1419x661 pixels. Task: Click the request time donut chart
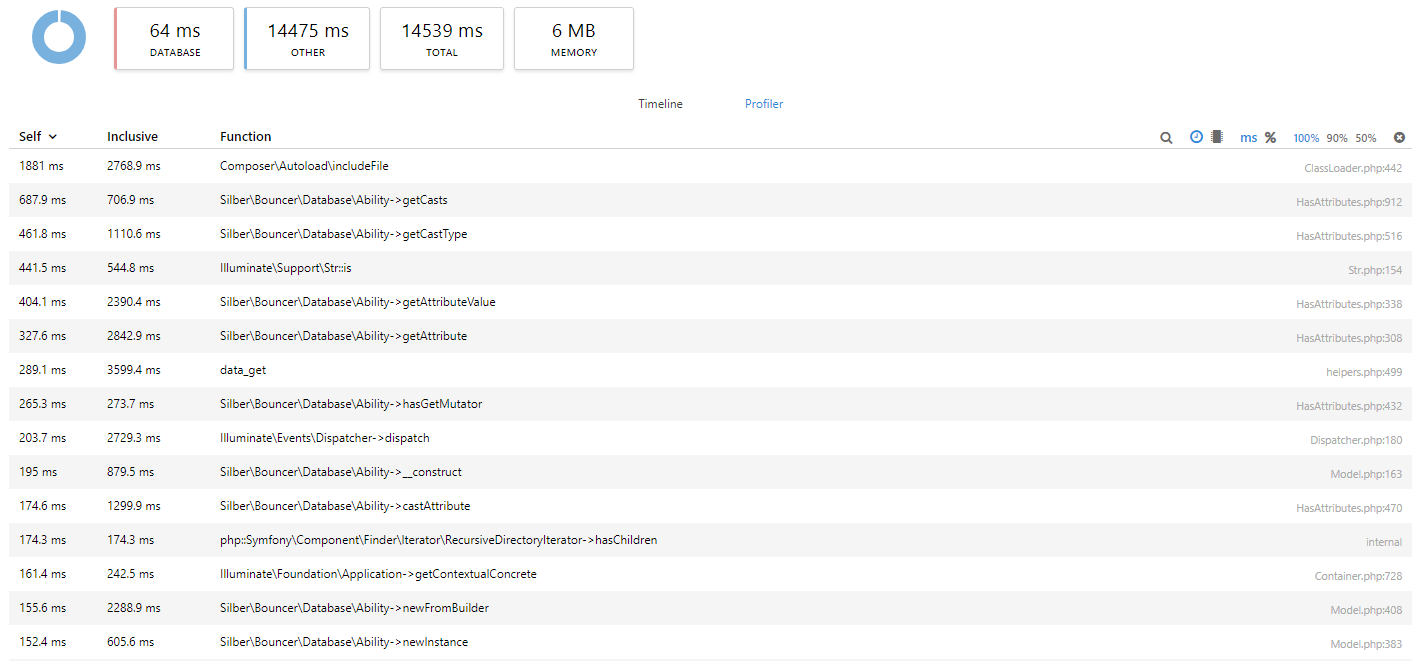tap(59, 37)
